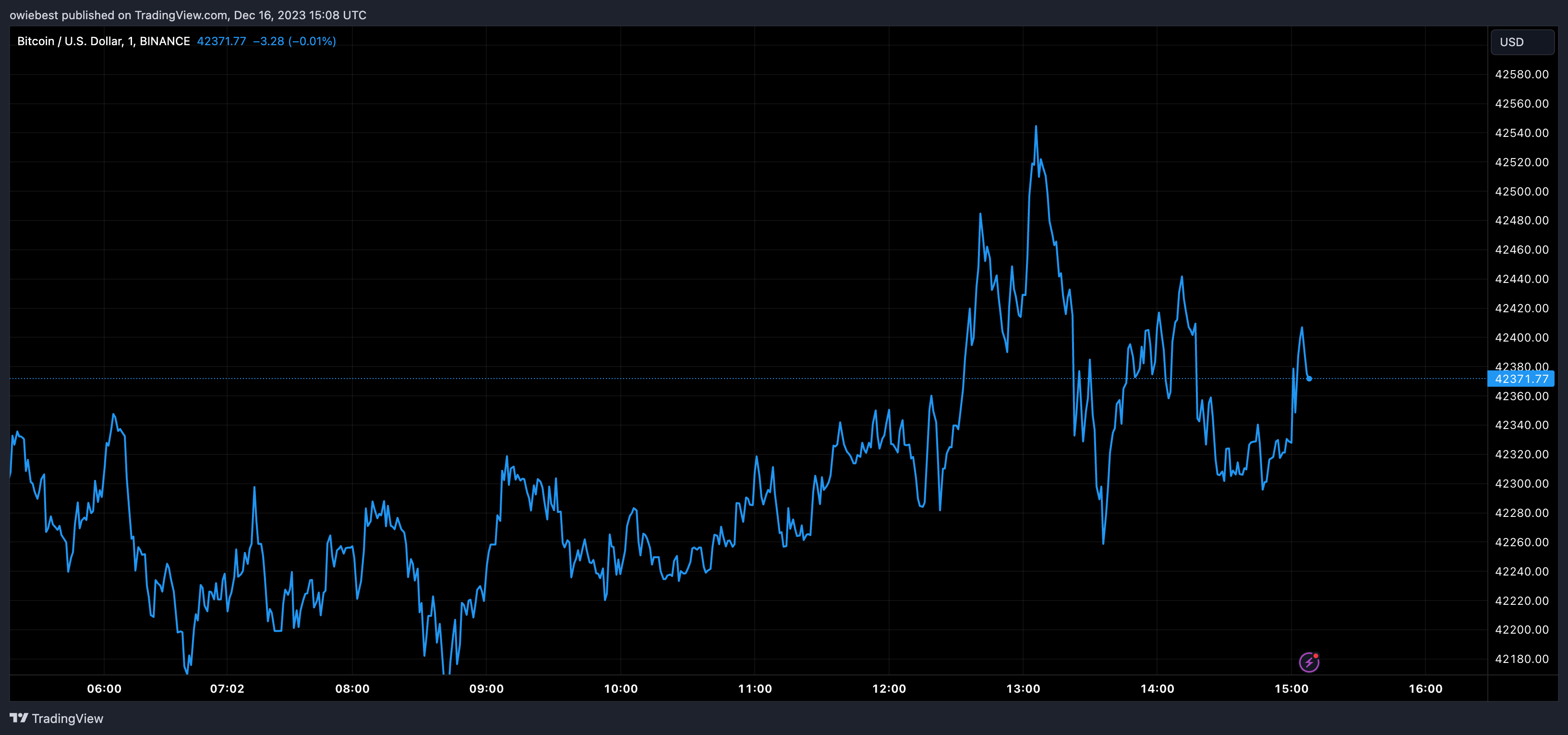
Task: Click the 15:00 time axis label
Action: click(x=1291, y=689)
